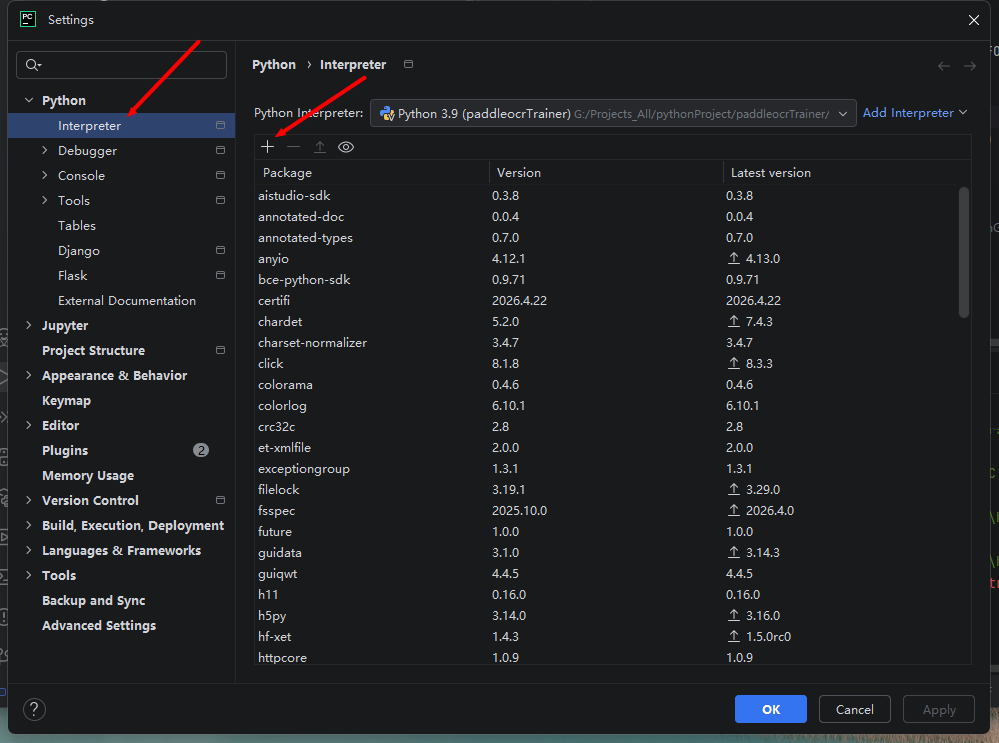
Task: Sort by the Package column header
Action: pos(371,173)
